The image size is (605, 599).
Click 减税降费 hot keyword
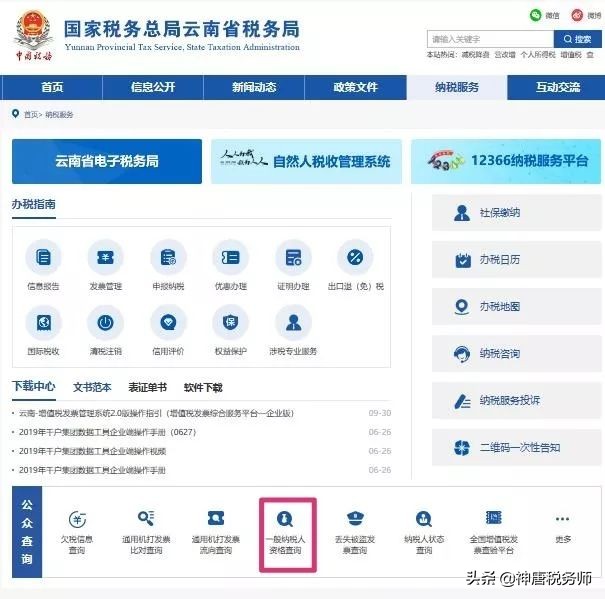tap(475, 55)
